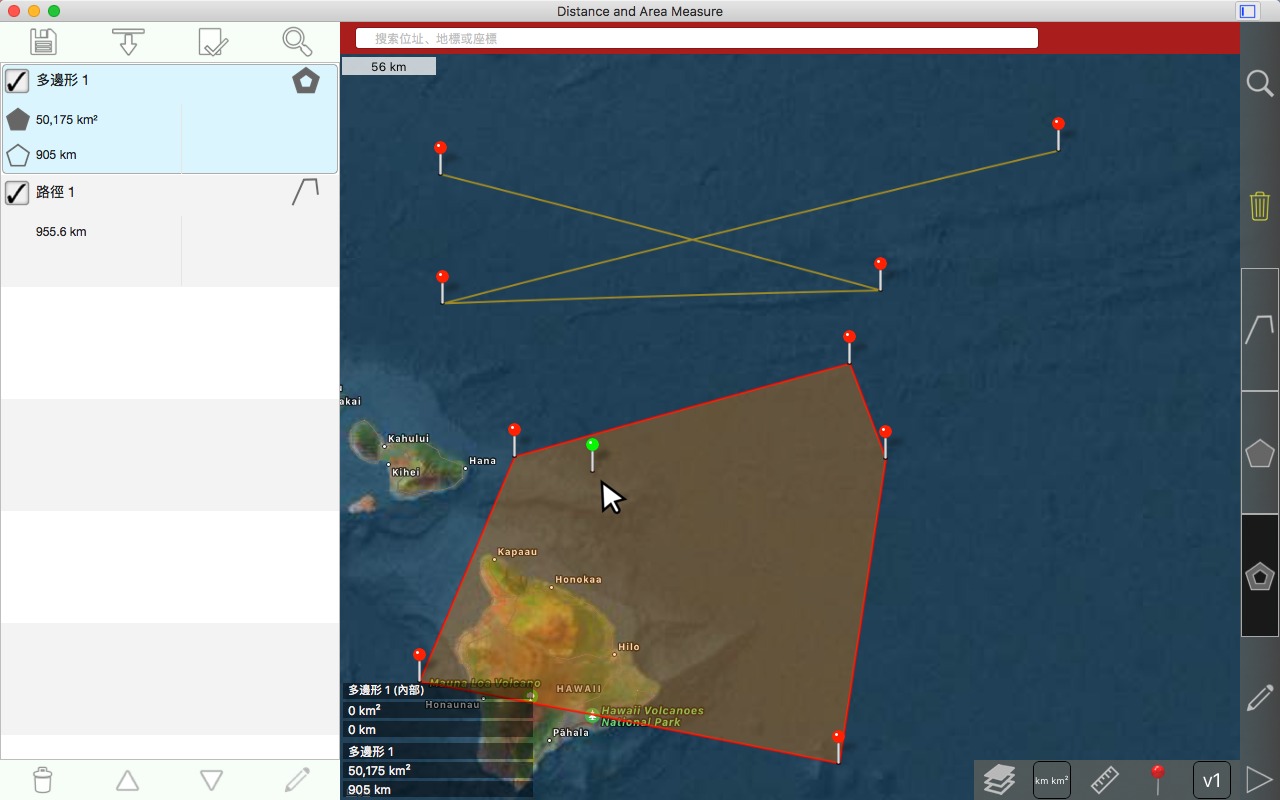The image size is (1280, 800).
Task: Click the save floppy disk icon
Action: click(x=43, y=41)
